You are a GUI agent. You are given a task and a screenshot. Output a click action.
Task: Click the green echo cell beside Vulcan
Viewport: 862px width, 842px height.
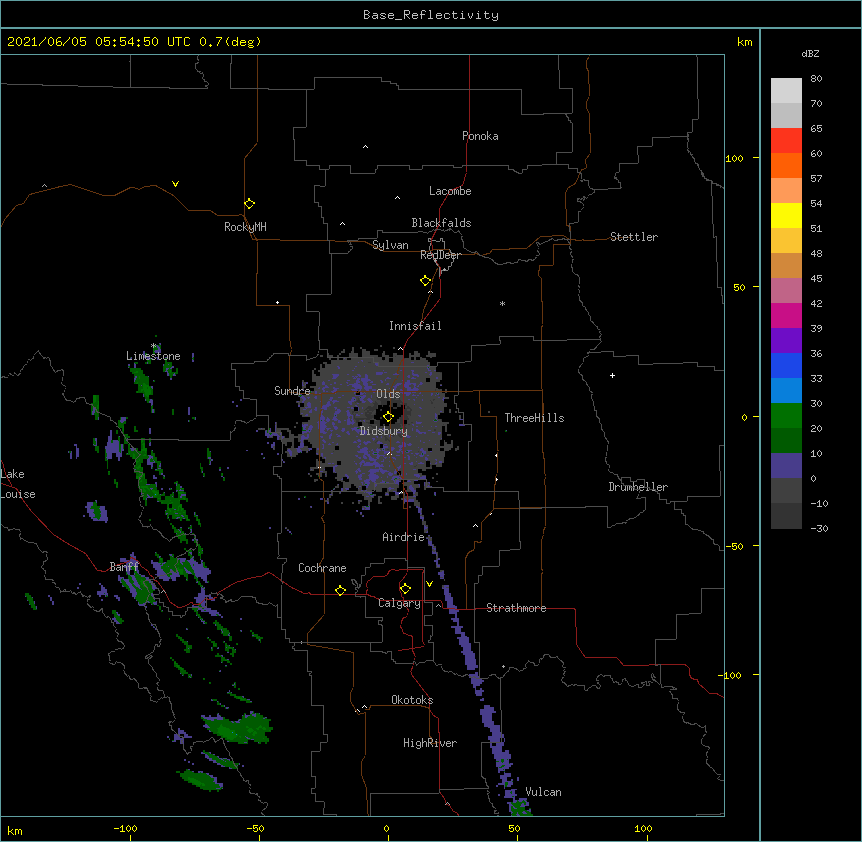(520, 808)
